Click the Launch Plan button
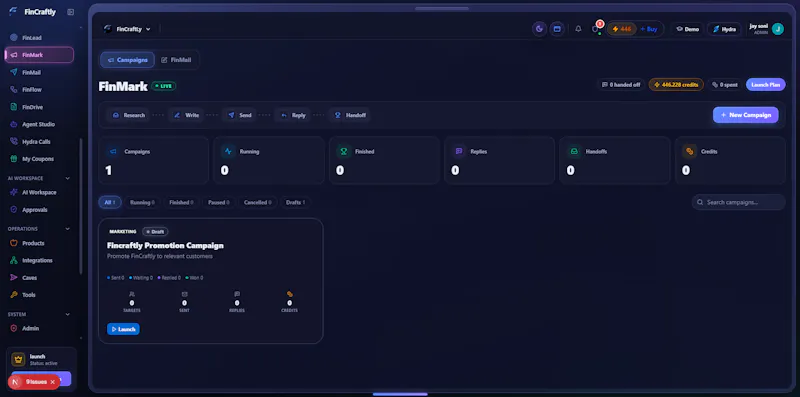Image resolution: width=800 pixels, height=397 pixels. point(765,85)
